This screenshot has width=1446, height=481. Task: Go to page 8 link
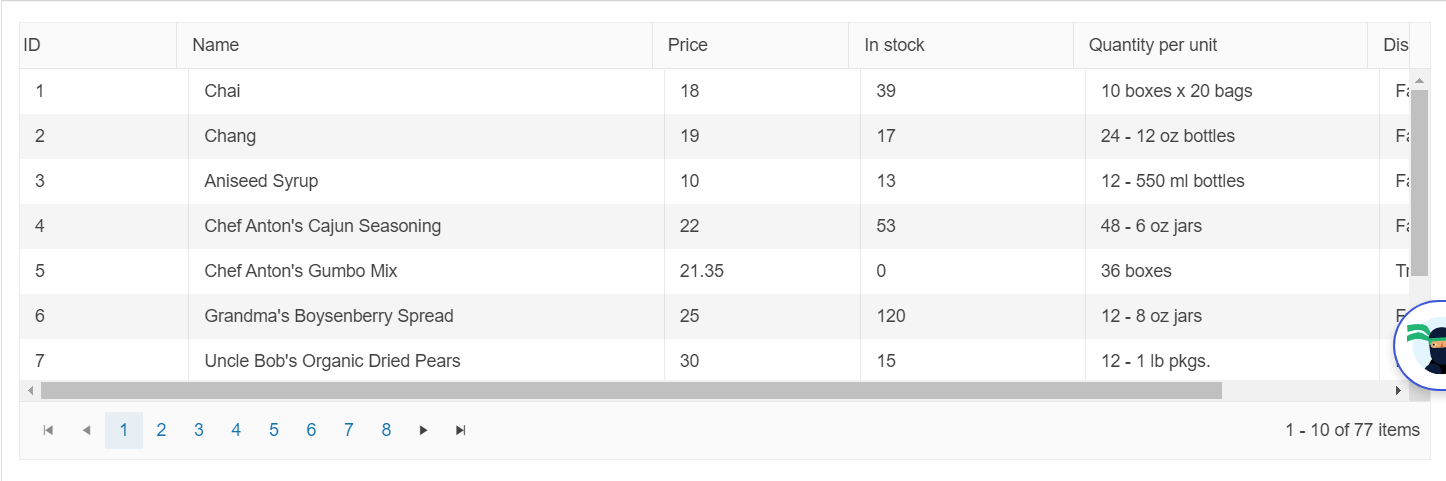pos(386,430)
